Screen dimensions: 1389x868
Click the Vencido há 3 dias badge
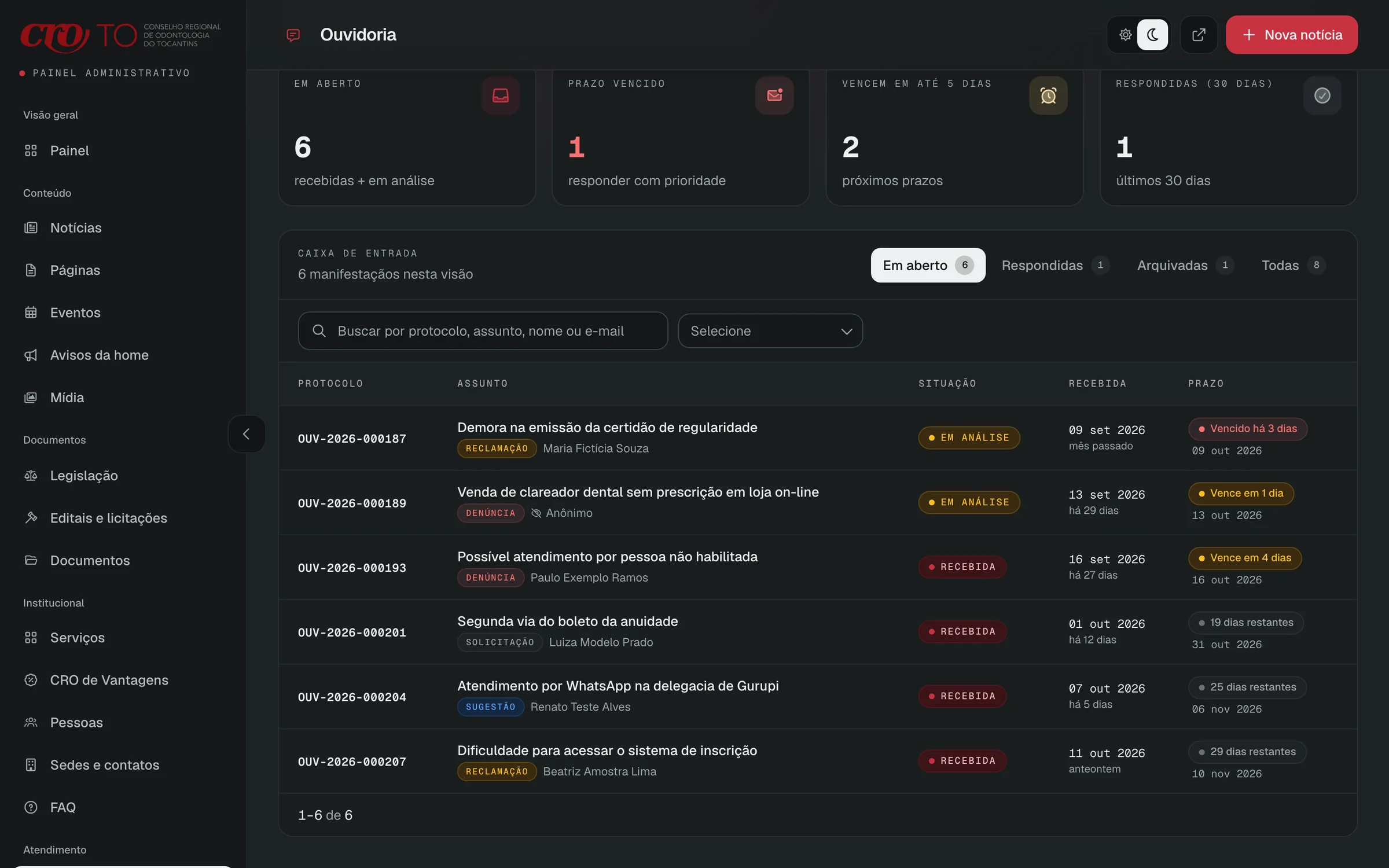pos(1248,429)
